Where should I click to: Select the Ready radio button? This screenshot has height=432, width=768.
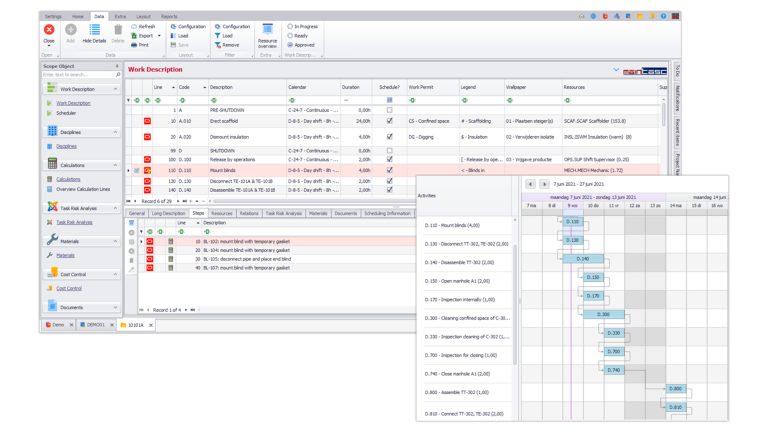(290, 36)
